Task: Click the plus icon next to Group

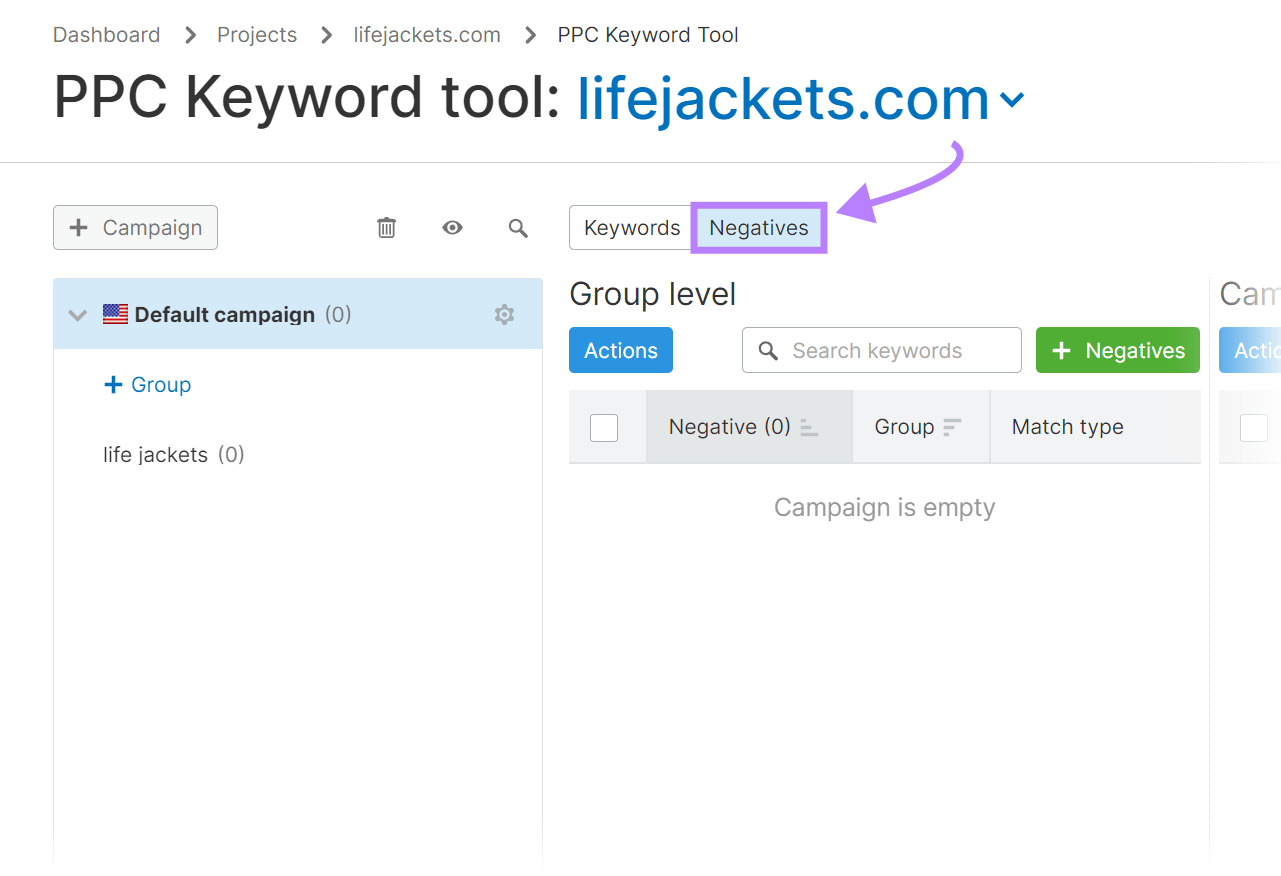Action: [x=112, y=384]
